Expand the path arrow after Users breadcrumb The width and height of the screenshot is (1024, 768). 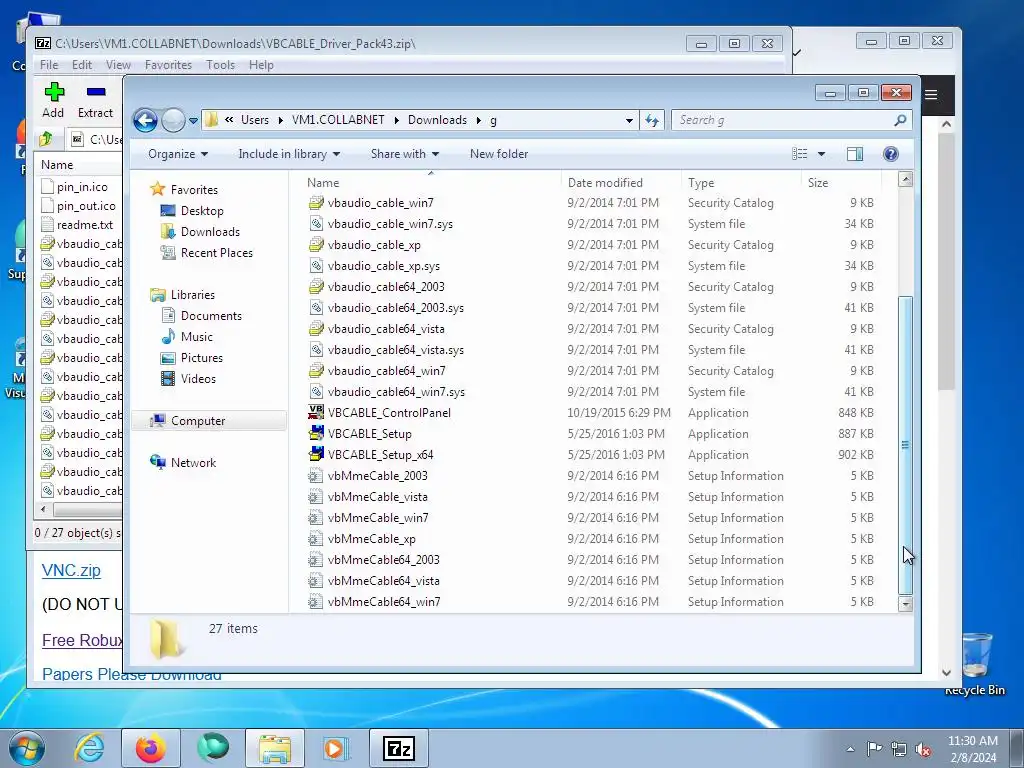pyautogui.click(x=280, y=120)
